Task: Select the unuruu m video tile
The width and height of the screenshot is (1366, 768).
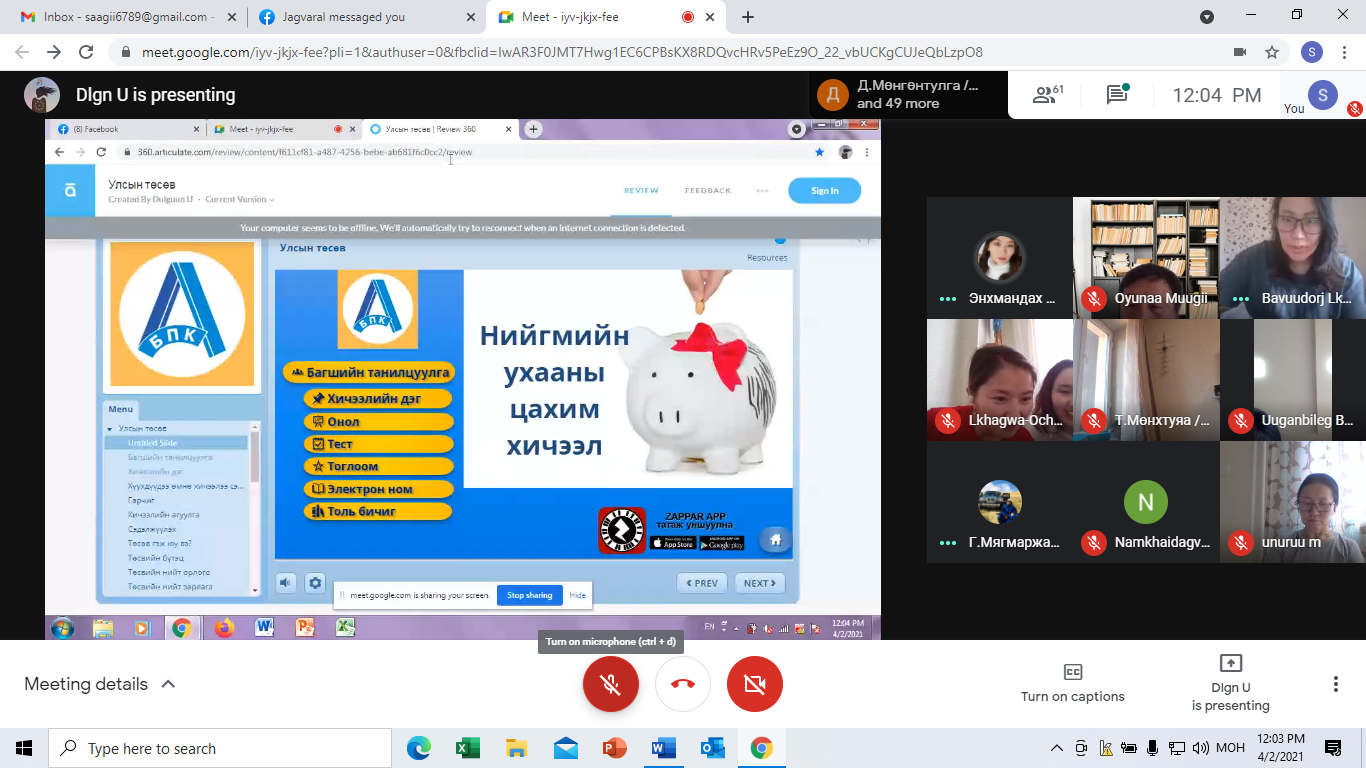Action: 1293,502
